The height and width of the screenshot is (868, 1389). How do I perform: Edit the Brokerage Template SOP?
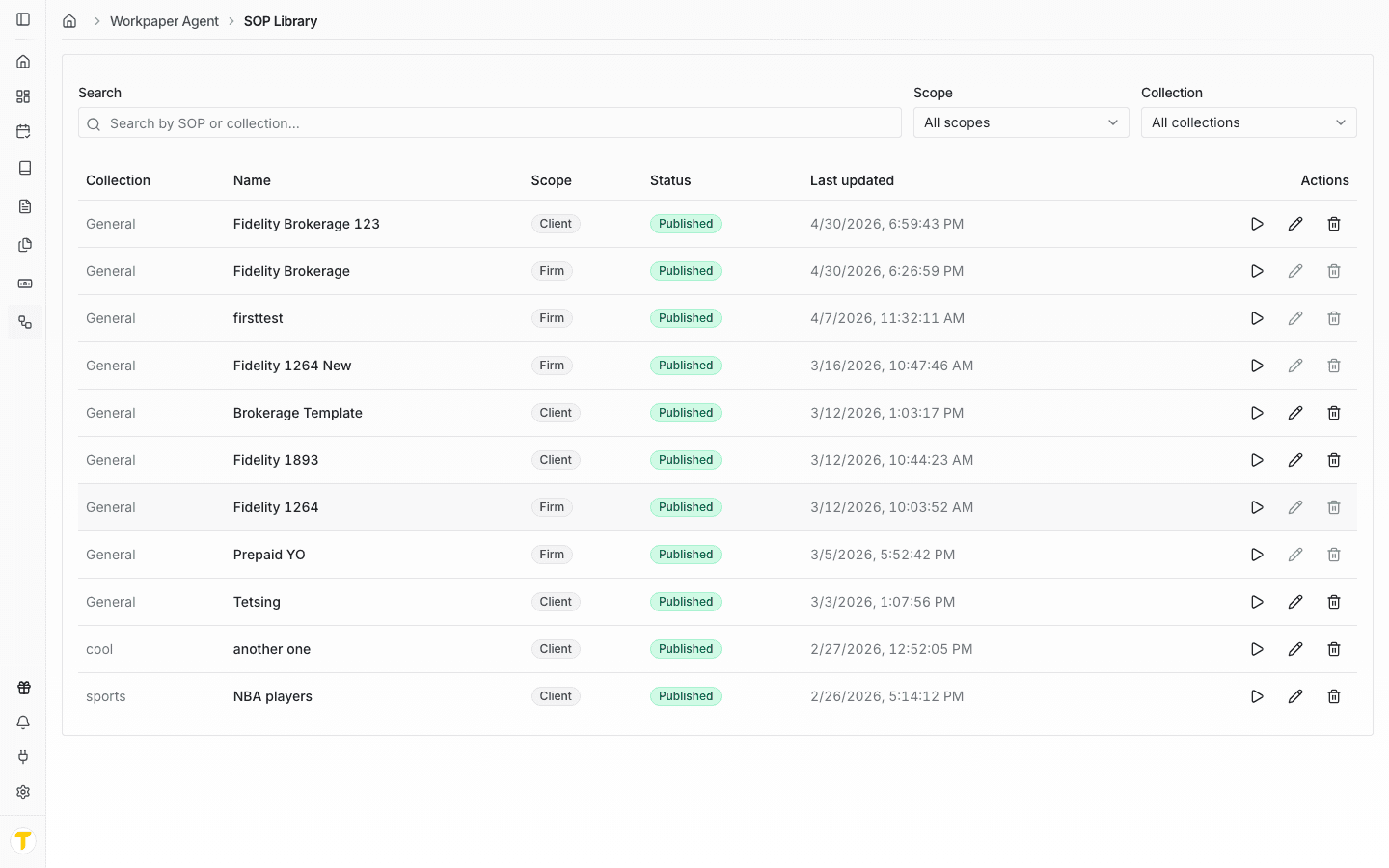pos(1295,413)
